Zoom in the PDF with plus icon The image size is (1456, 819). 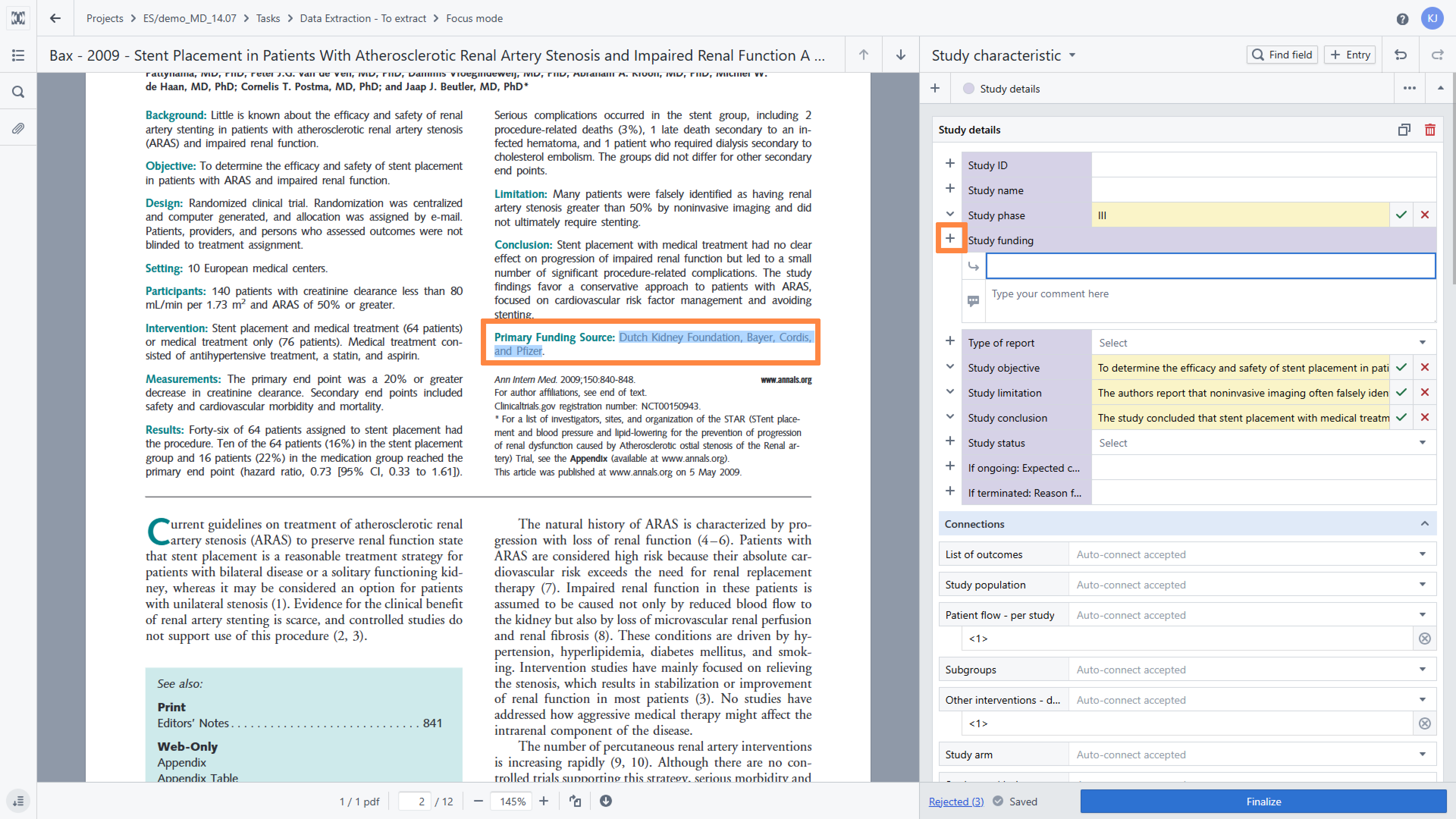(544, 801)
